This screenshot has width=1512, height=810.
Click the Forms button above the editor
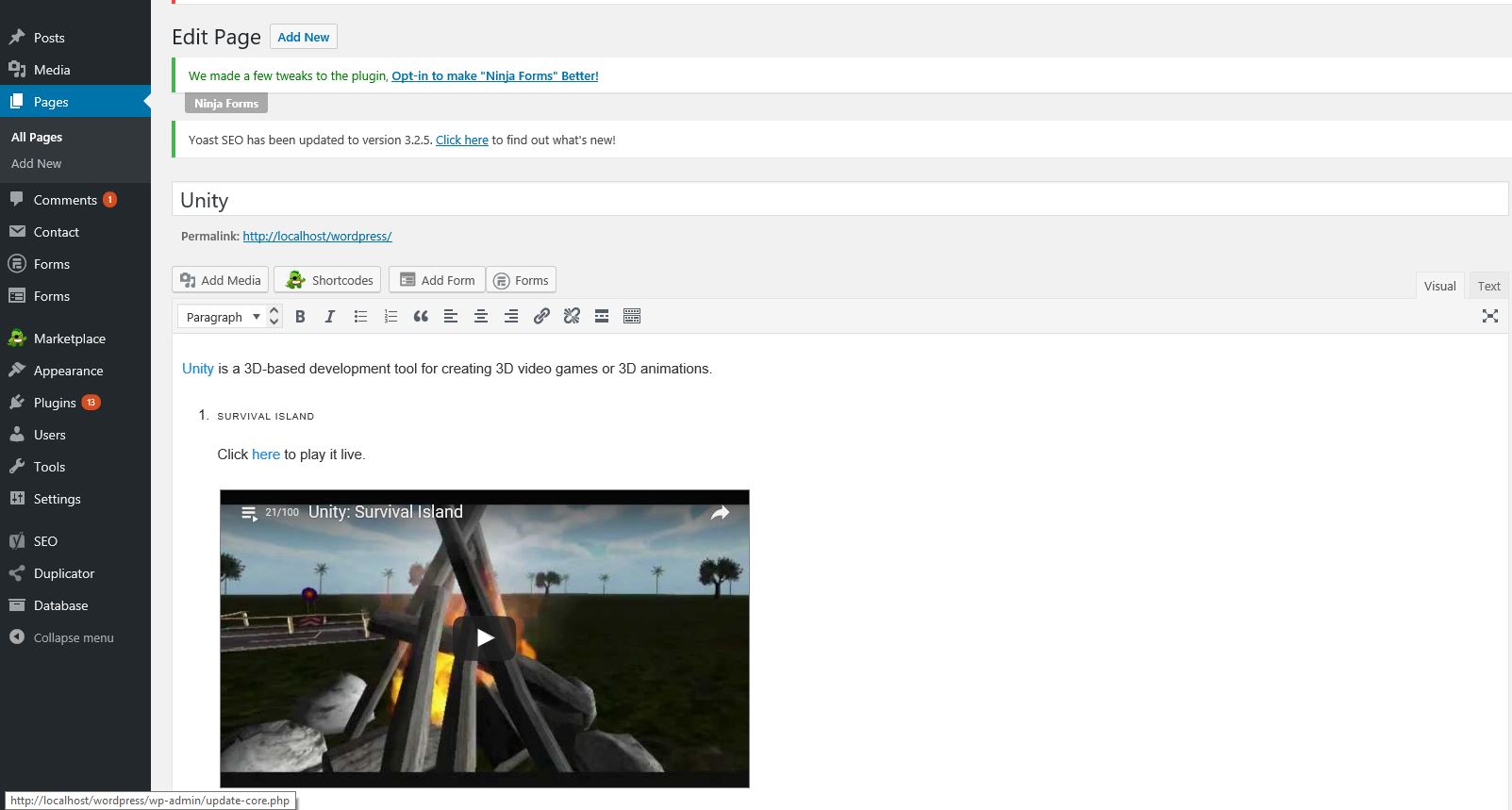pyautogui.click(x=522, y=280)
